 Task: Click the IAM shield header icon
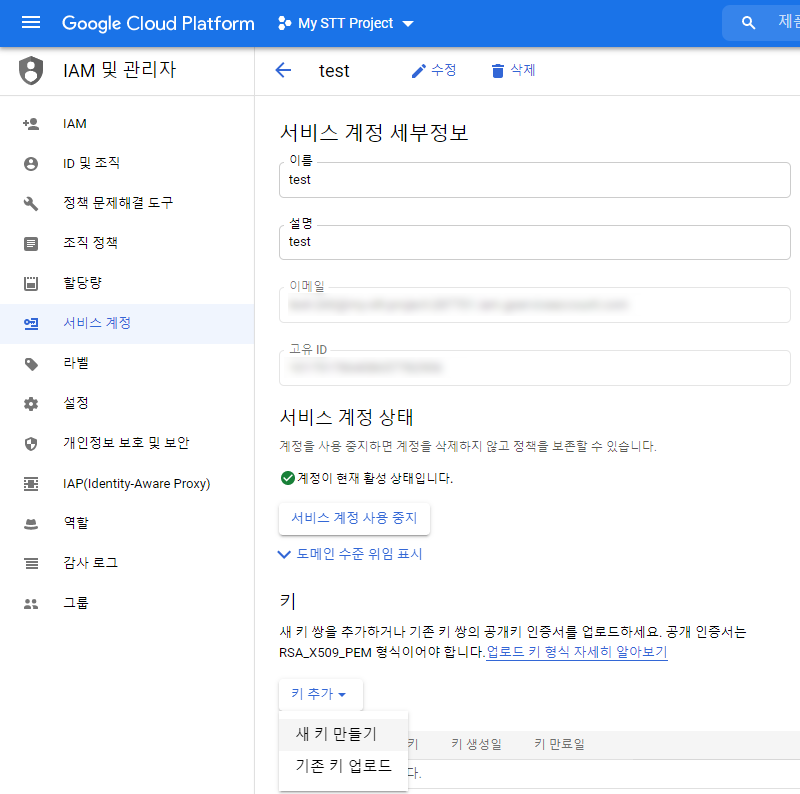[31, 70]
